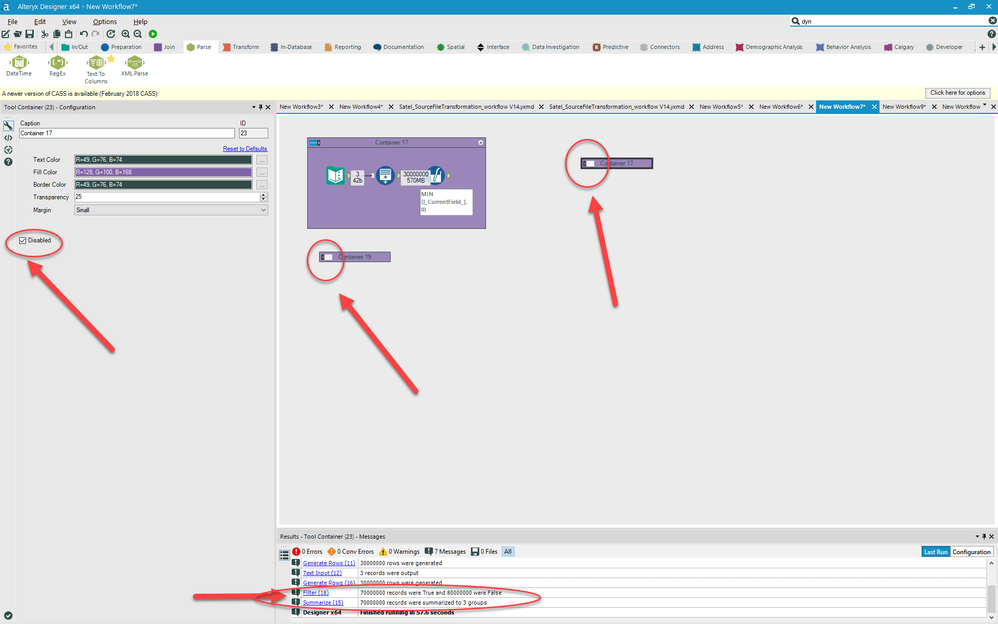Image resolution: width=998 pixels, height=624 pixels.
Task: Click the Multi-Field Formula tool on canvas
Action: pyautogui.click(x=435, y=176)
